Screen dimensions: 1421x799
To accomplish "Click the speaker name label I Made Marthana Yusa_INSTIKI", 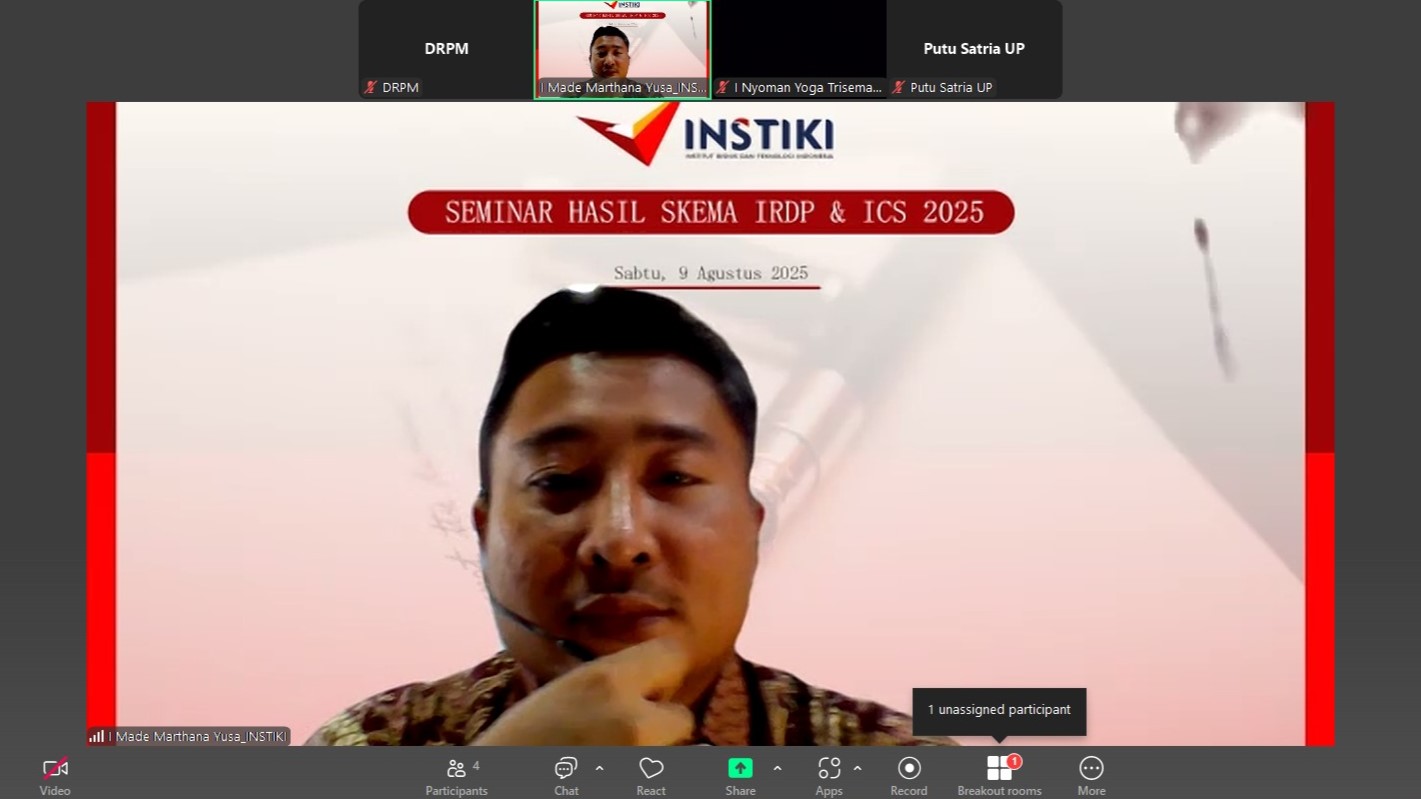I will point(197,737).
